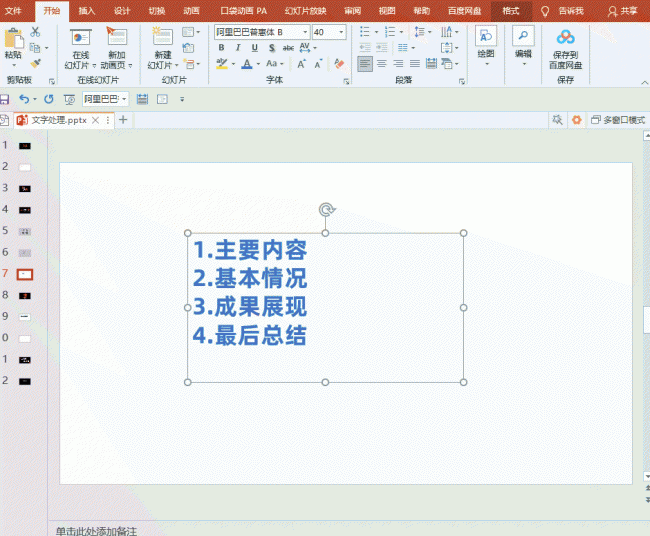Collapse the ribbon with the chevron
The height and width of the screenshot is (536, 650).
click(x=645, y=82)
